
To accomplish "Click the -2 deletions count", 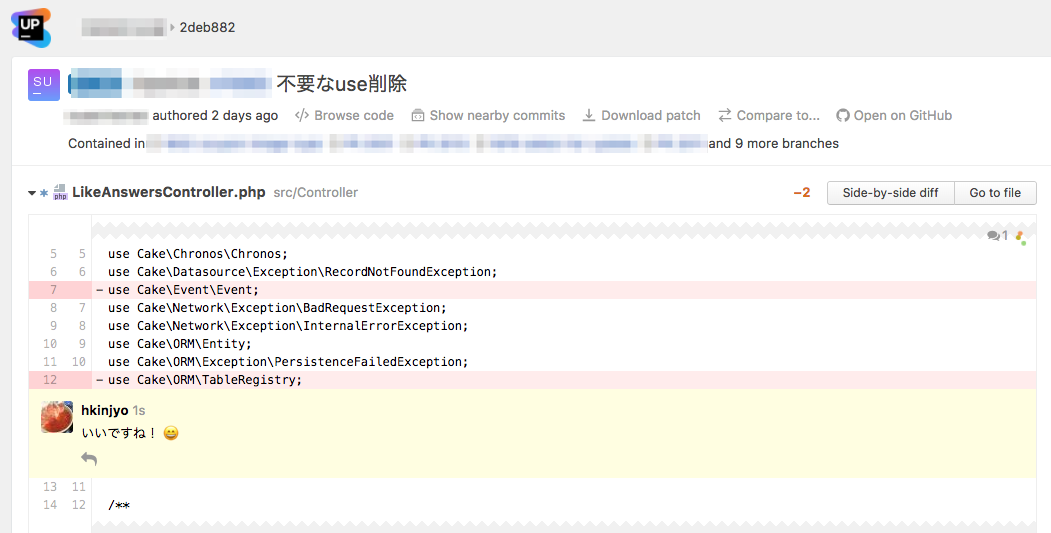I will click(x=802, y=193).
